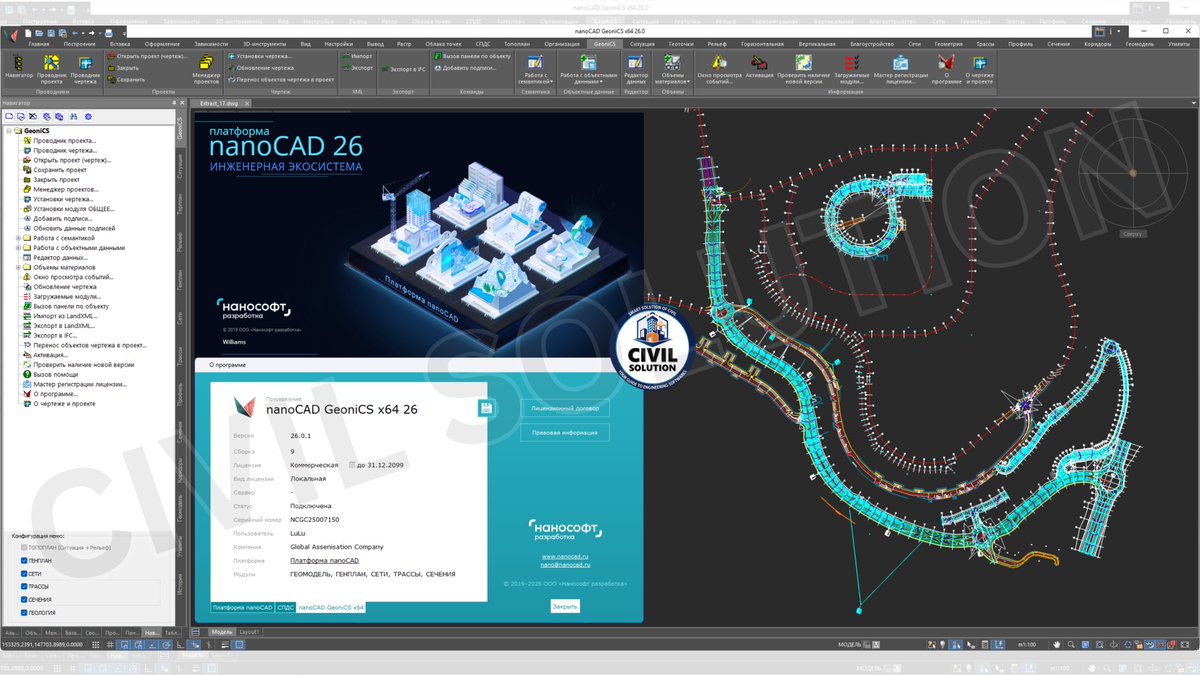The width and height of the screenshot is (1200, 675).
Task: Toggle the СЕТИ menu checkbox
Action: pyautogui.click(x=25, y=574)
